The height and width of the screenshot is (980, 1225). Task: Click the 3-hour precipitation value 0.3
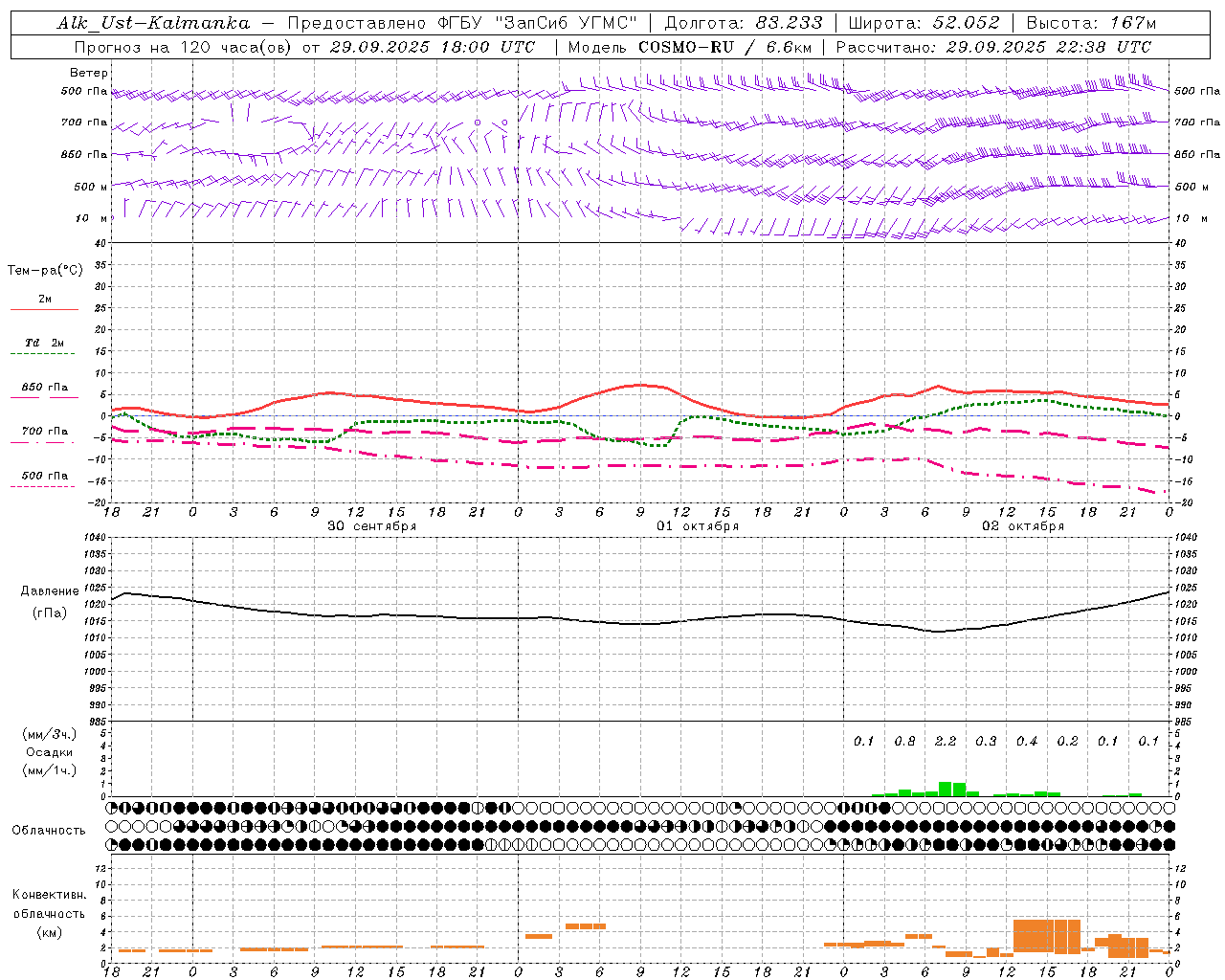point(986,742)
